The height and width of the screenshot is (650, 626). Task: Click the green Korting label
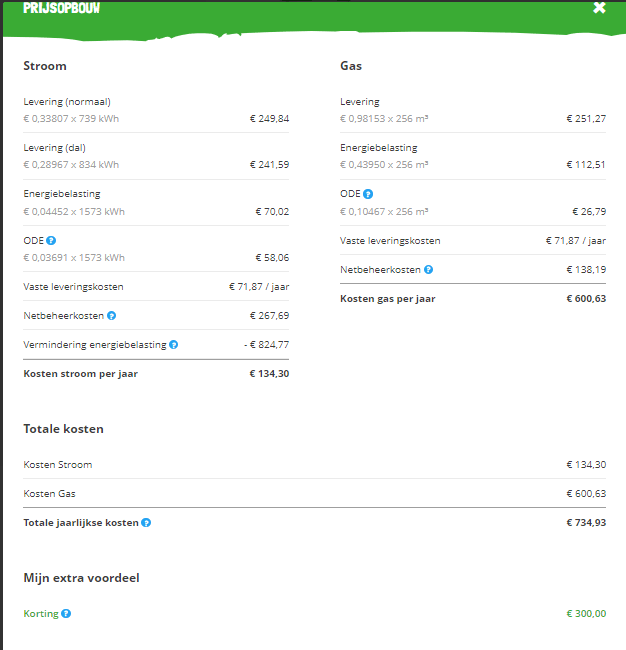tap(41, 614)
